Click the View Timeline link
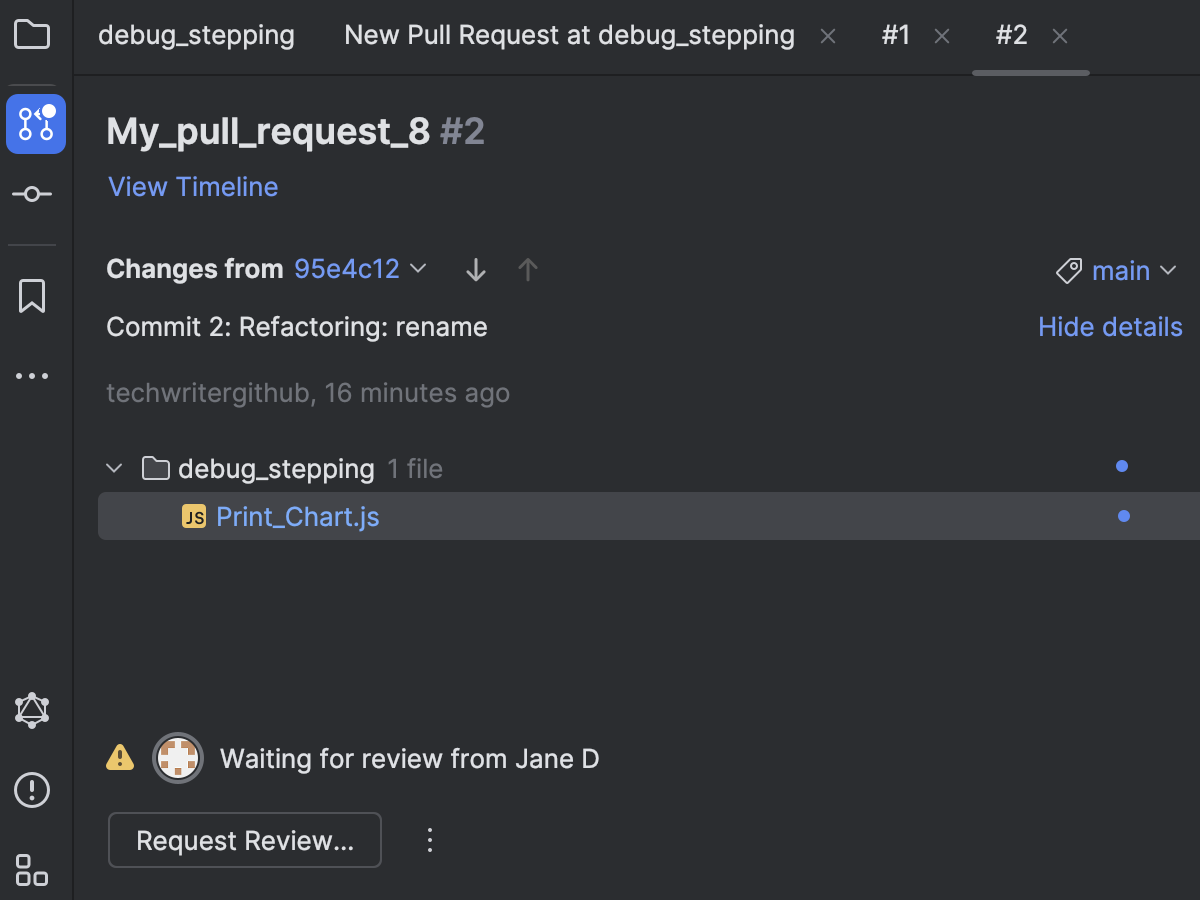The height and width of the screenshot is (900, 1200). point(192,187)
